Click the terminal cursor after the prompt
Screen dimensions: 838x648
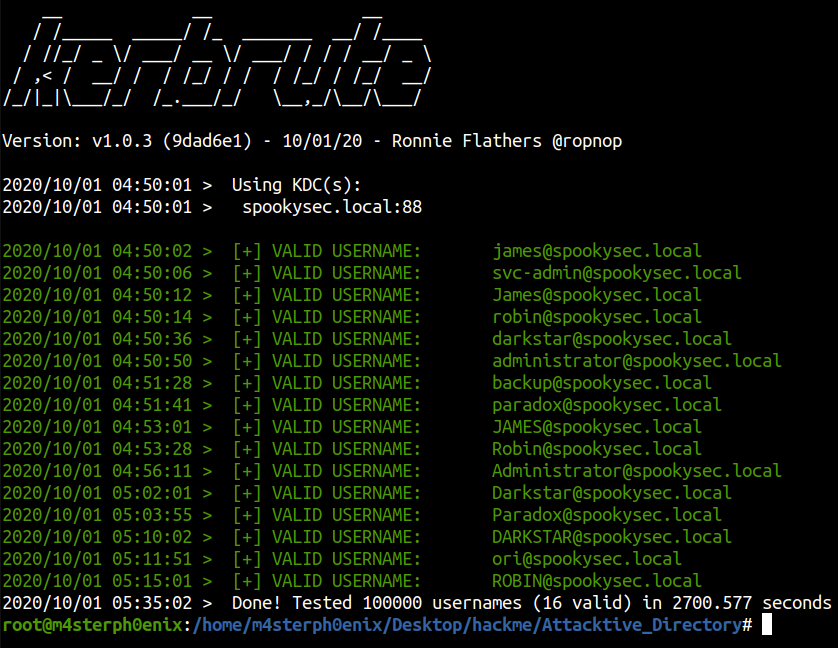pyautogui.click(x=767, y=624)
